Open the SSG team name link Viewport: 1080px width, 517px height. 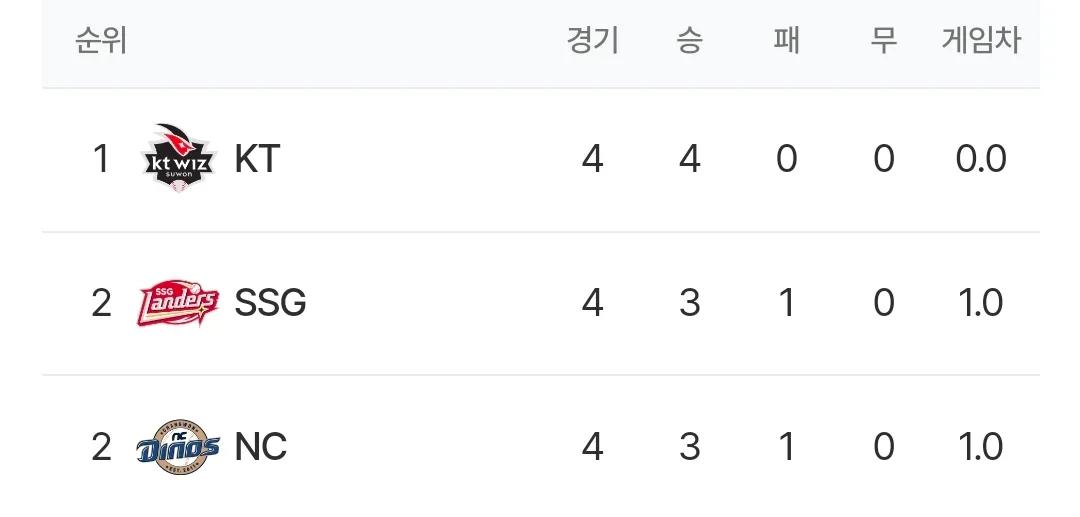[x=270, y=303]
